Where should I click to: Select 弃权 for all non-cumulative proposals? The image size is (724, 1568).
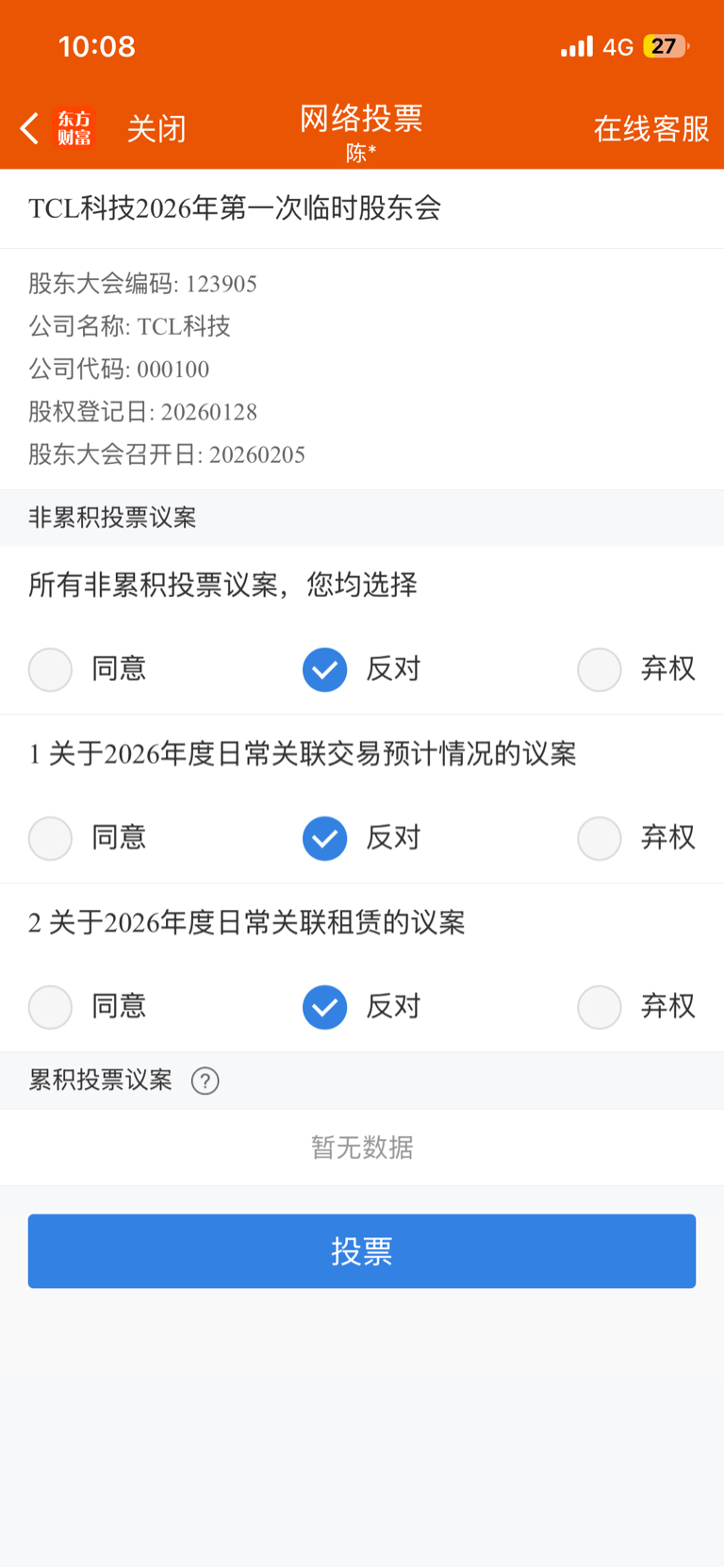[600, 669]
